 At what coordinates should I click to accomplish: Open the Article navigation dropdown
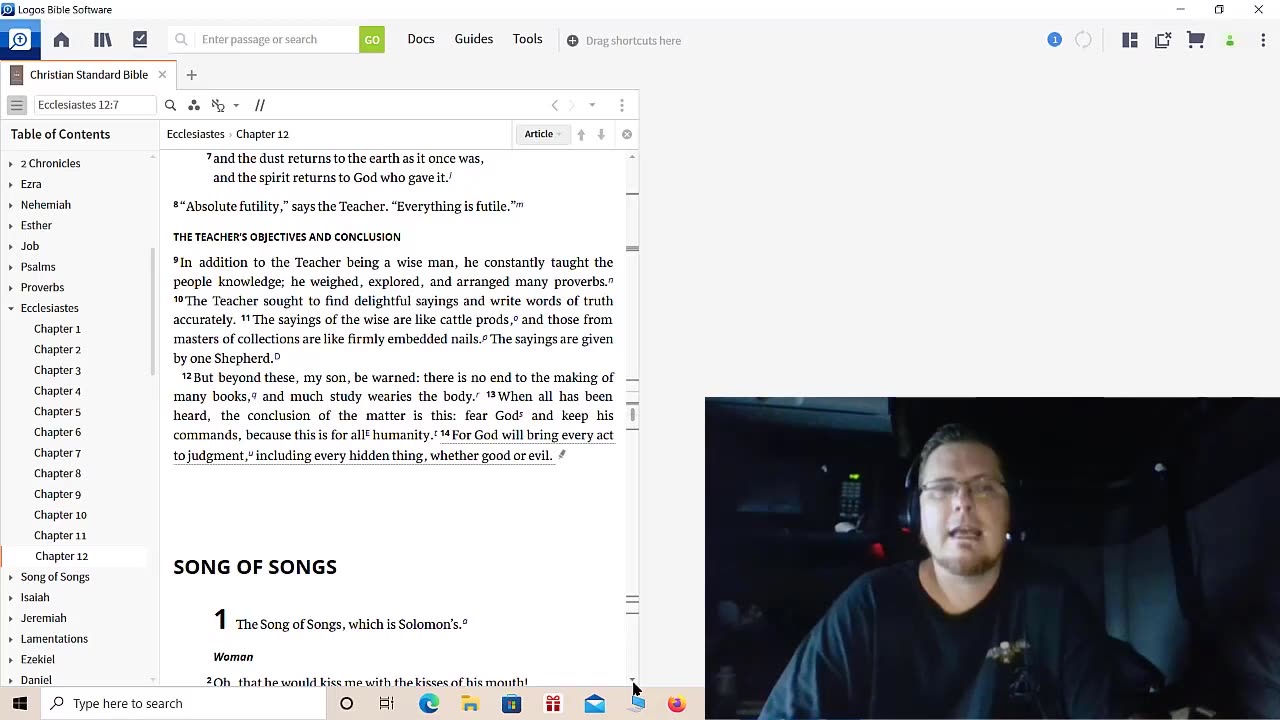(543, 134)
